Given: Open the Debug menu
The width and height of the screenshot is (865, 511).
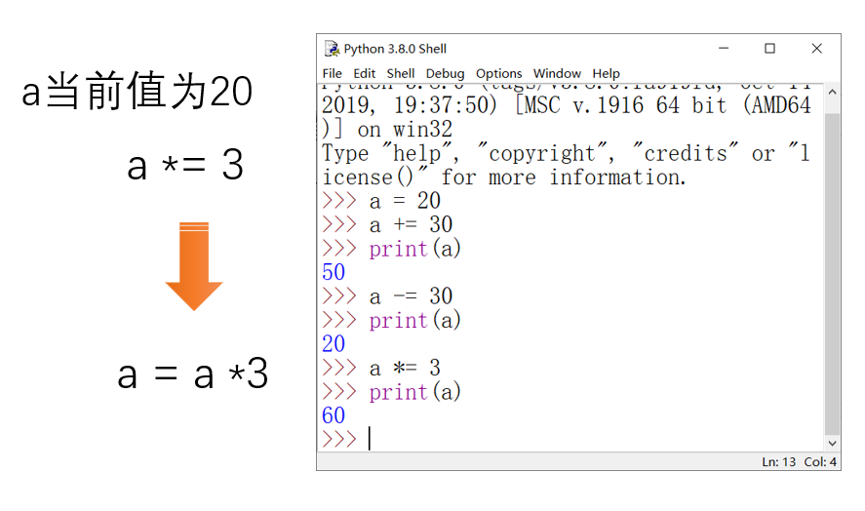Looking at the screenshot, I should [x=445, y=73].
